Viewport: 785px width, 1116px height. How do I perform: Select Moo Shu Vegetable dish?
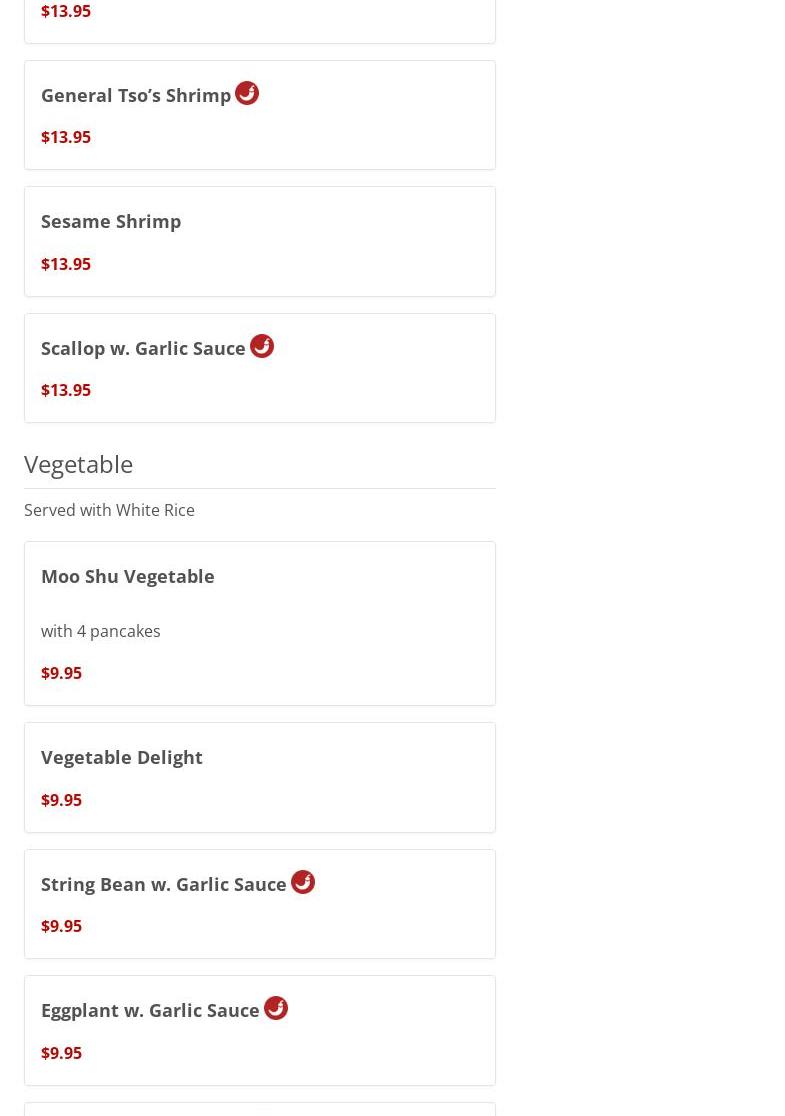coord(128,576)
